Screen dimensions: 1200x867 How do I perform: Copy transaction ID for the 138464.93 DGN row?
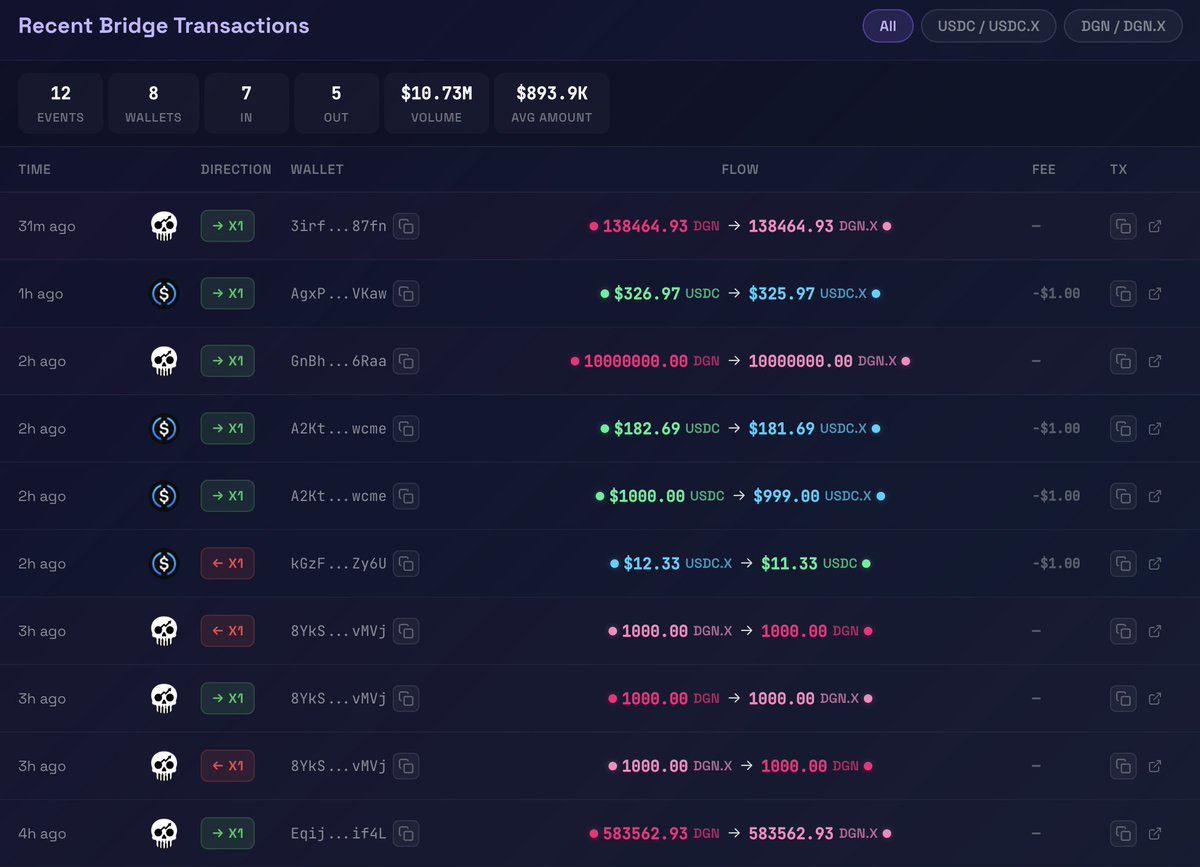coord(1123,226)
